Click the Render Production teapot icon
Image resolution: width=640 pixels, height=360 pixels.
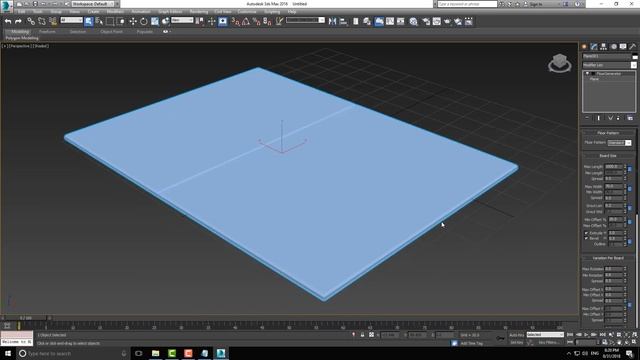(447, 21)
